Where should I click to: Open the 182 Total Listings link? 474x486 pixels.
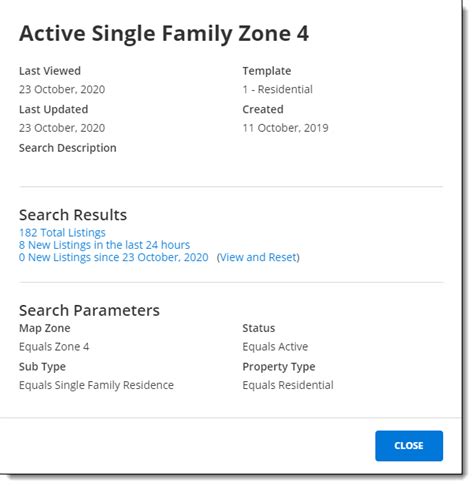[62, 233]
